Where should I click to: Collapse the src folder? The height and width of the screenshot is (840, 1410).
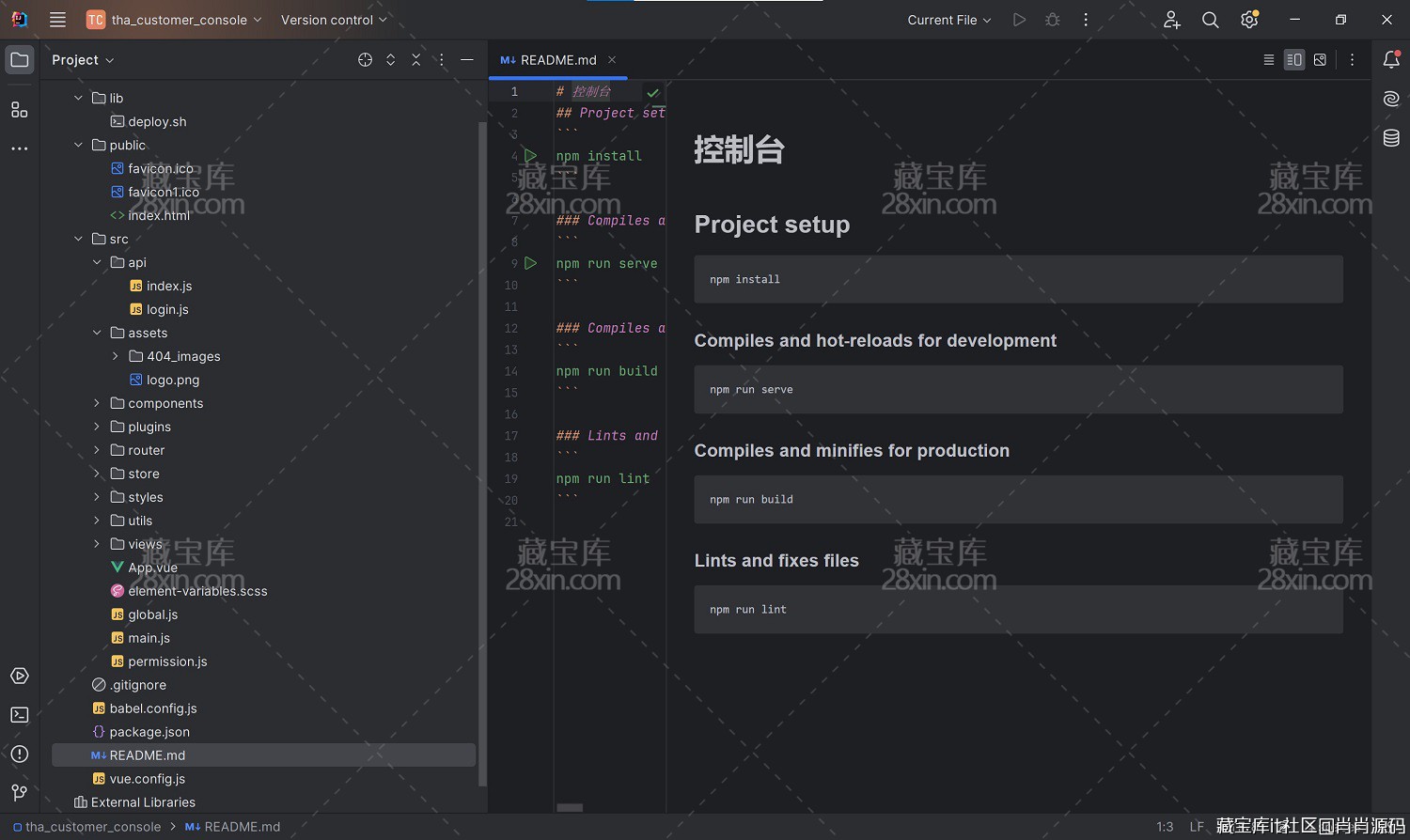(79, 240)
